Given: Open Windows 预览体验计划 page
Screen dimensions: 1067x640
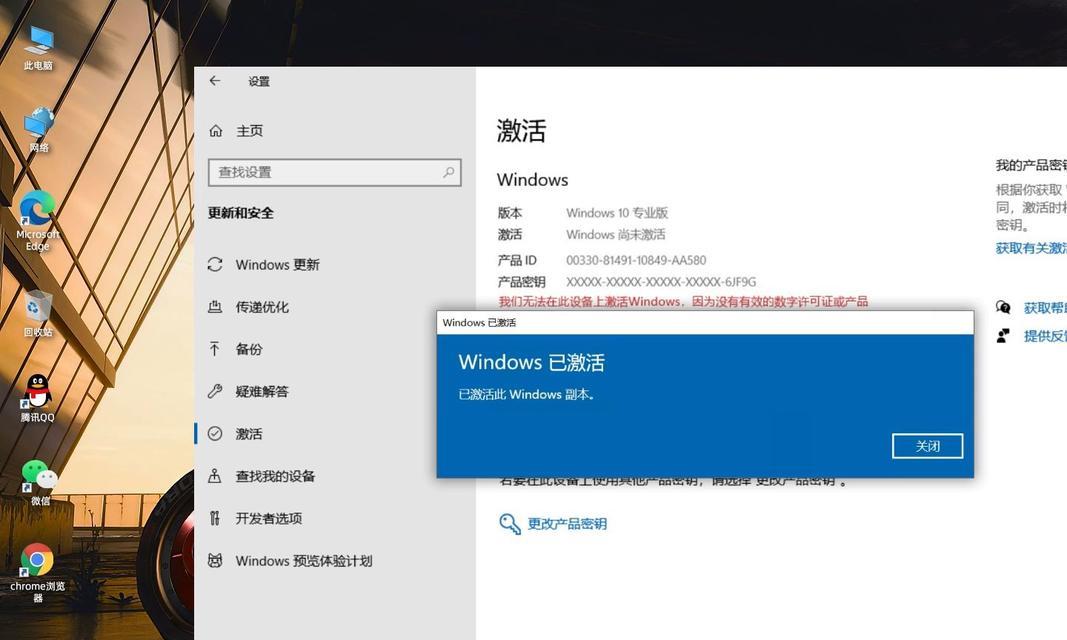Looking at the screenshot, I should pyautogui.click(x=303, y=560).
